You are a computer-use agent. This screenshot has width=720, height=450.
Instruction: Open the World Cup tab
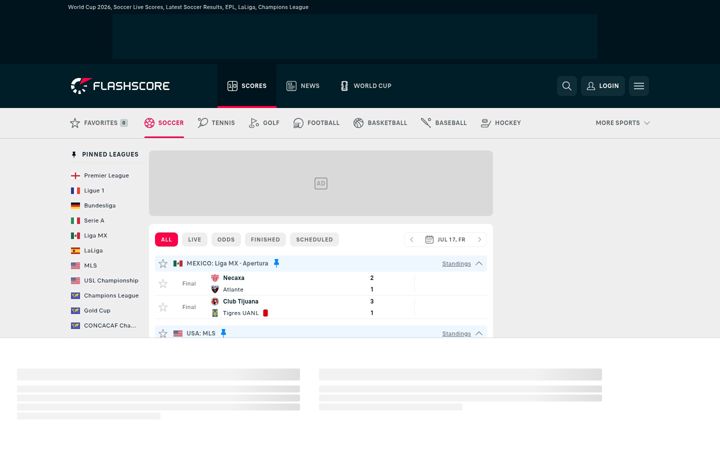(366, 86)
